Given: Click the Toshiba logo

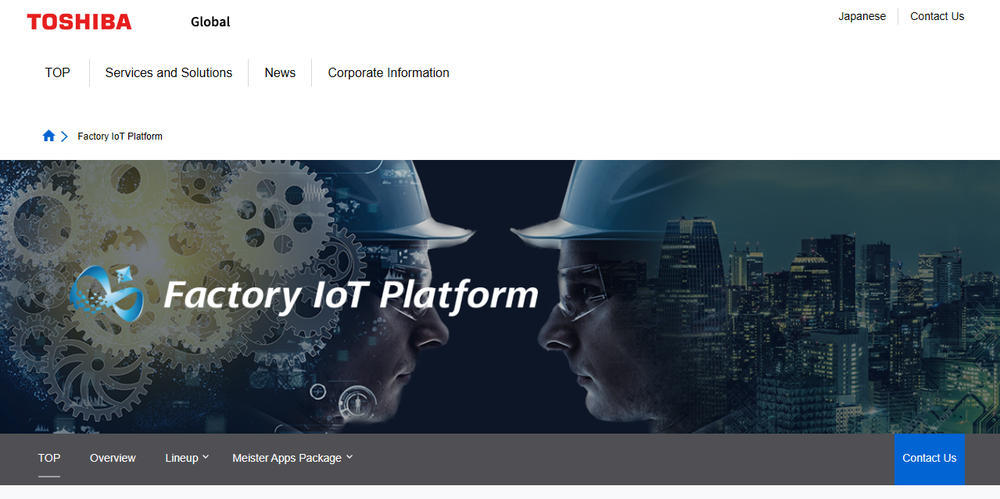Looking at the screenshot, I should (79, 22).
